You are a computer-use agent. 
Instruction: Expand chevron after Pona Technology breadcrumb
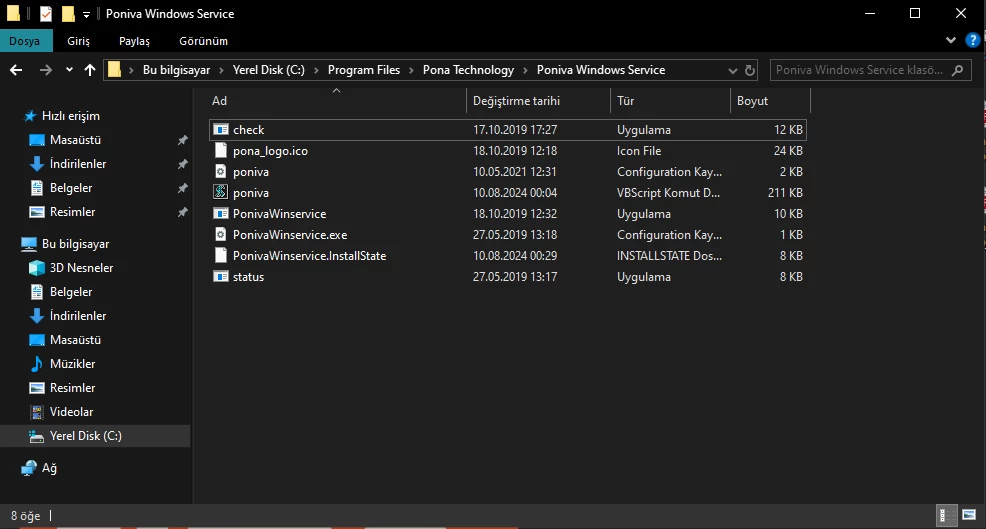[x=526, y=70]
